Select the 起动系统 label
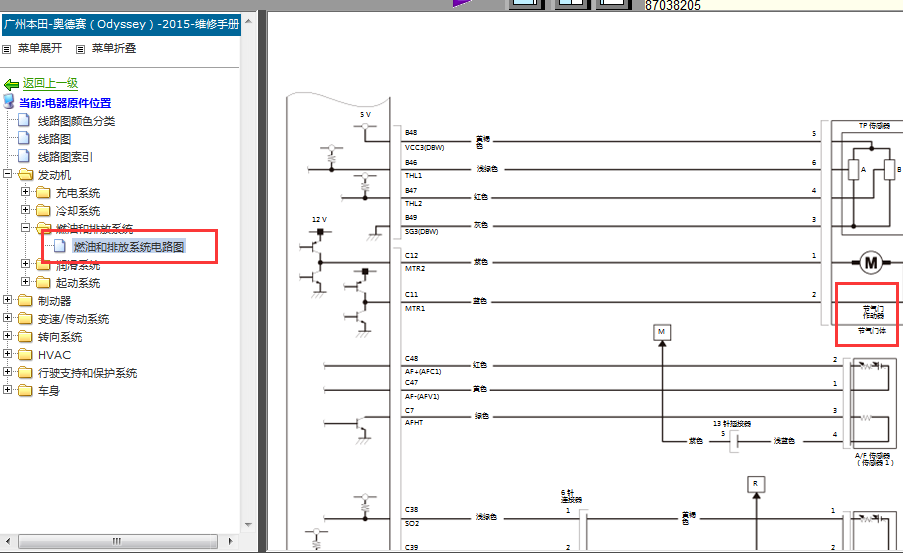 (x=78, y=283)
